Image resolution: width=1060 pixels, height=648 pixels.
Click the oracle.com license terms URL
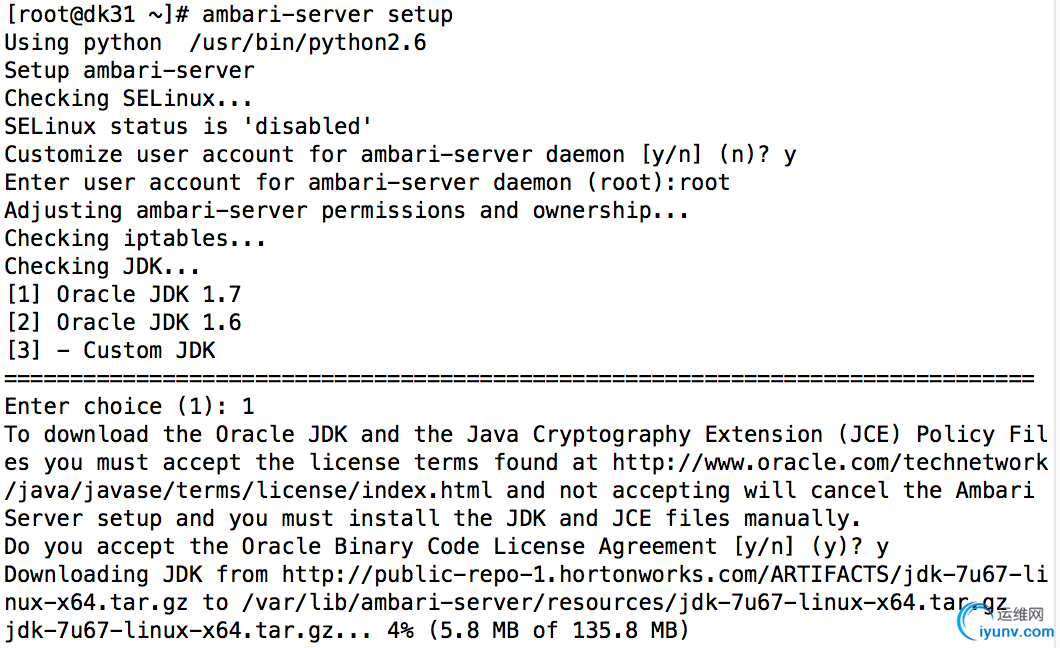[x=830, y=463]
